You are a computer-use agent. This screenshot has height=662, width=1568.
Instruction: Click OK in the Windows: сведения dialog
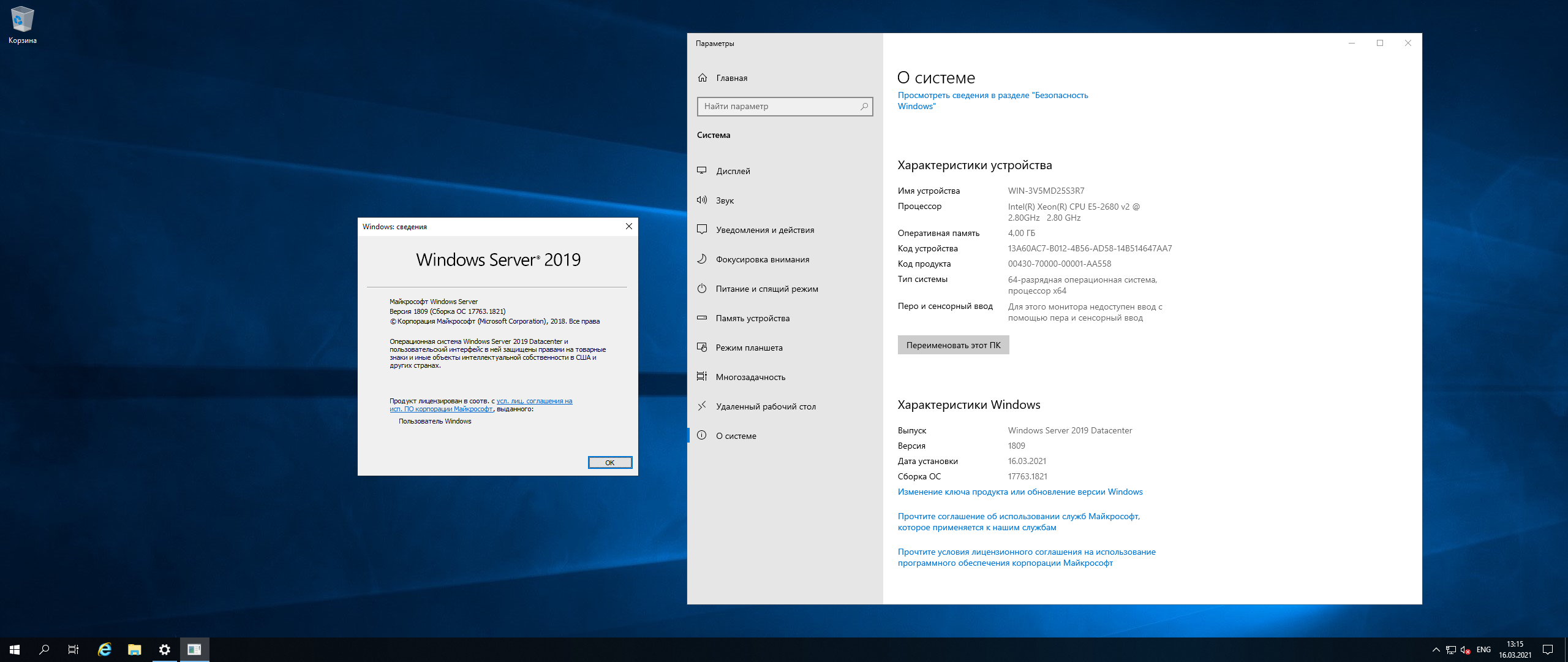point(609,463)
